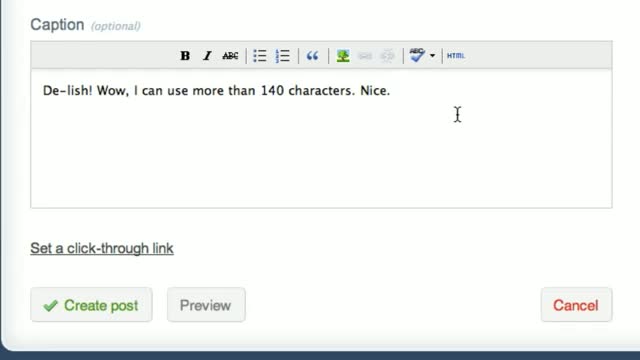Switch to HTML source editing
Viewport: 640px width, 360px height.
point(456,56)
